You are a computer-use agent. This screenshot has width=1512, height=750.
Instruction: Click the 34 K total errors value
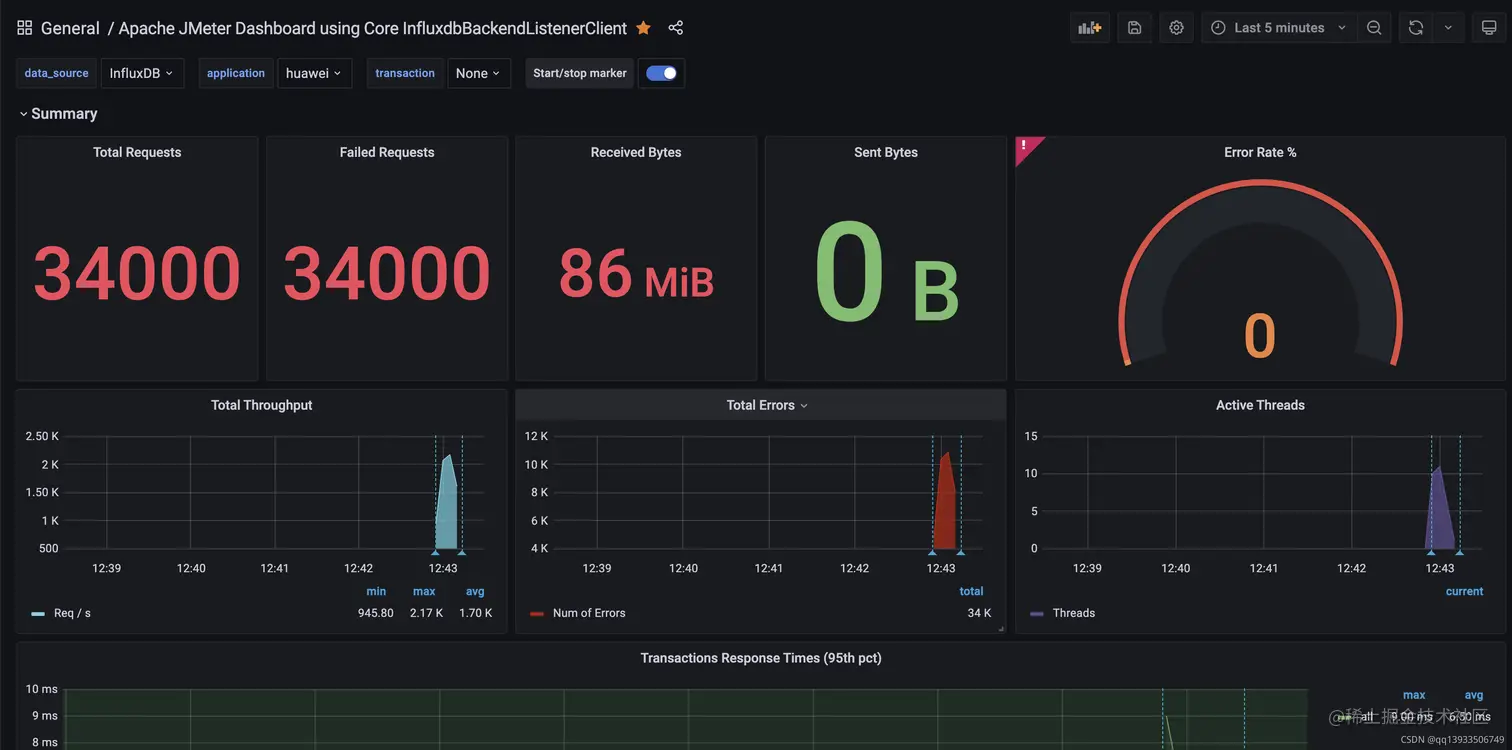click(x=980, y=613)
